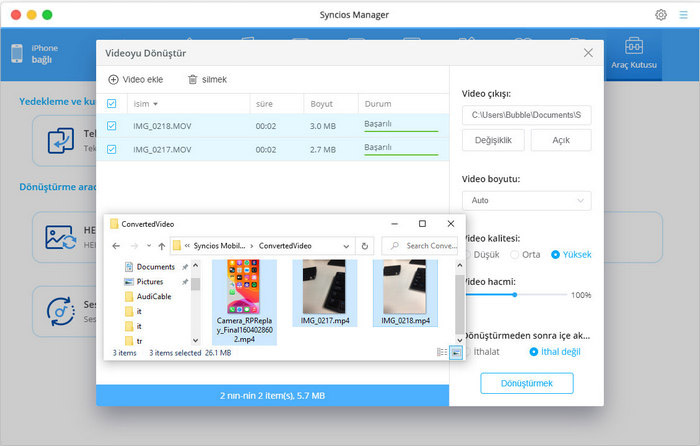
Task: Click Syncios Mobil... breadcrumb in address bar
Action: click(219, 246)
